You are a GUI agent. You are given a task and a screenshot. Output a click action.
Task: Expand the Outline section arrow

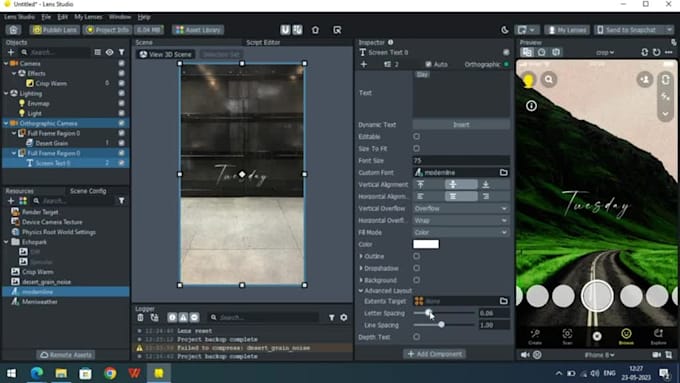coord(361,256)
